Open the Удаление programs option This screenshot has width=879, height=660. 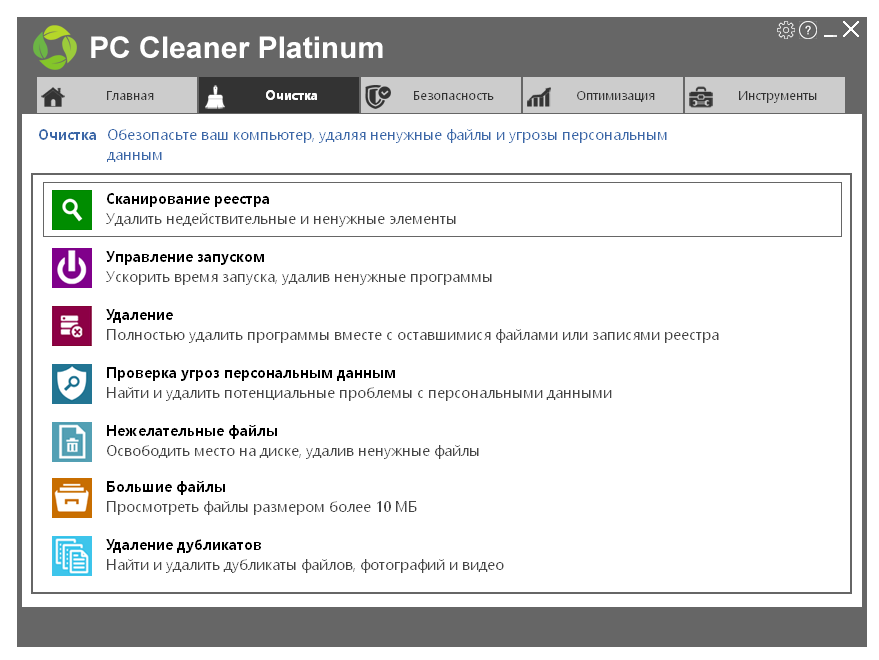pos(442,325)
